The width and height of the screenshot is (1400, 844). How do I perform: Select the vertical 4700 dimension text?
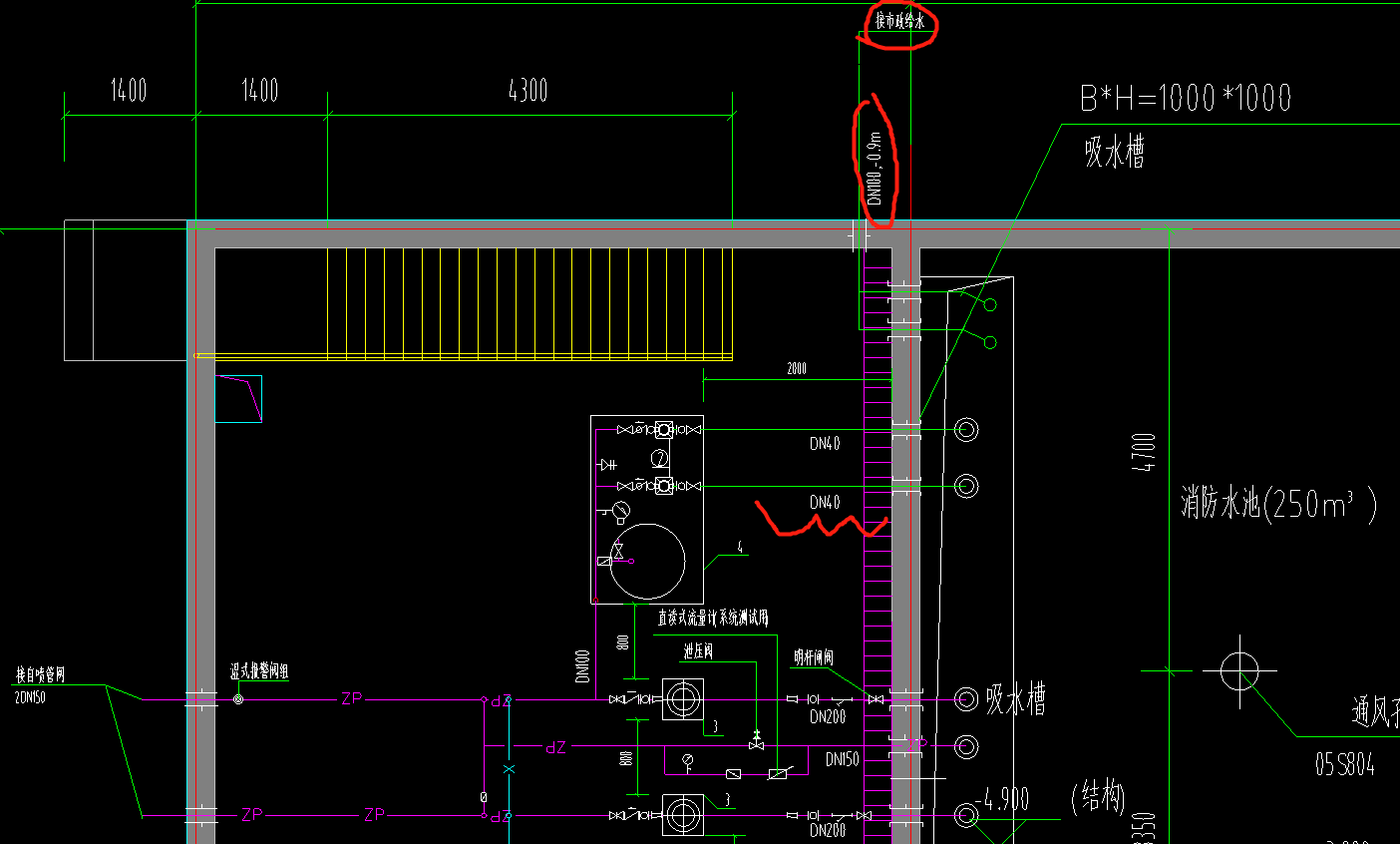coord(1146,452)
